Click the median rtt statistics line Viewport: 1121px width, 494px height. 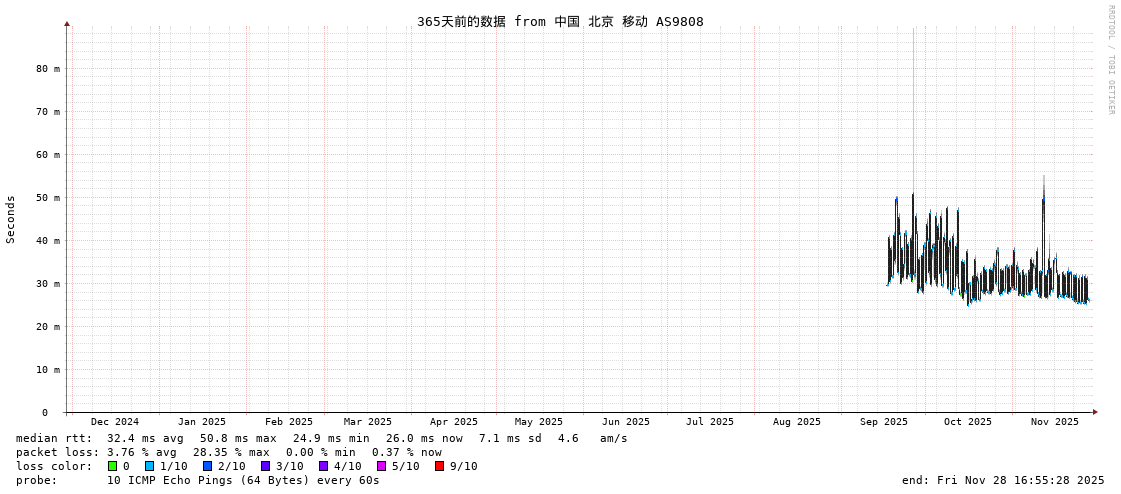[x=321, y=438]
